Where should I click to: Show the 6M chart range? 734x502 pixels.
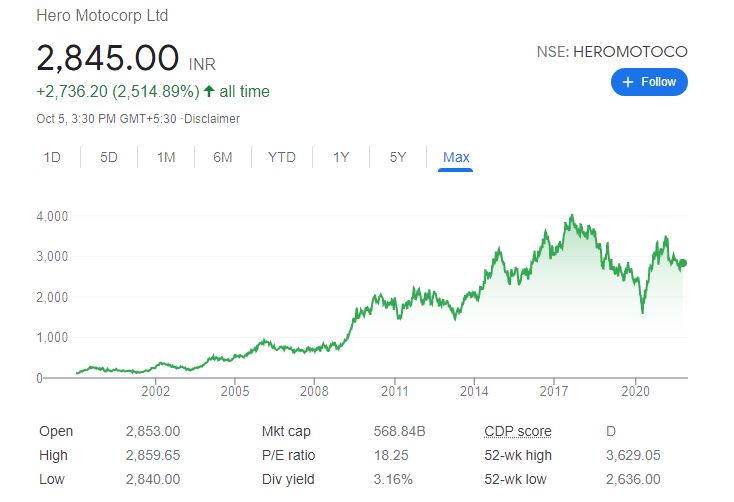pyautogui.click(x=222, y=157)
